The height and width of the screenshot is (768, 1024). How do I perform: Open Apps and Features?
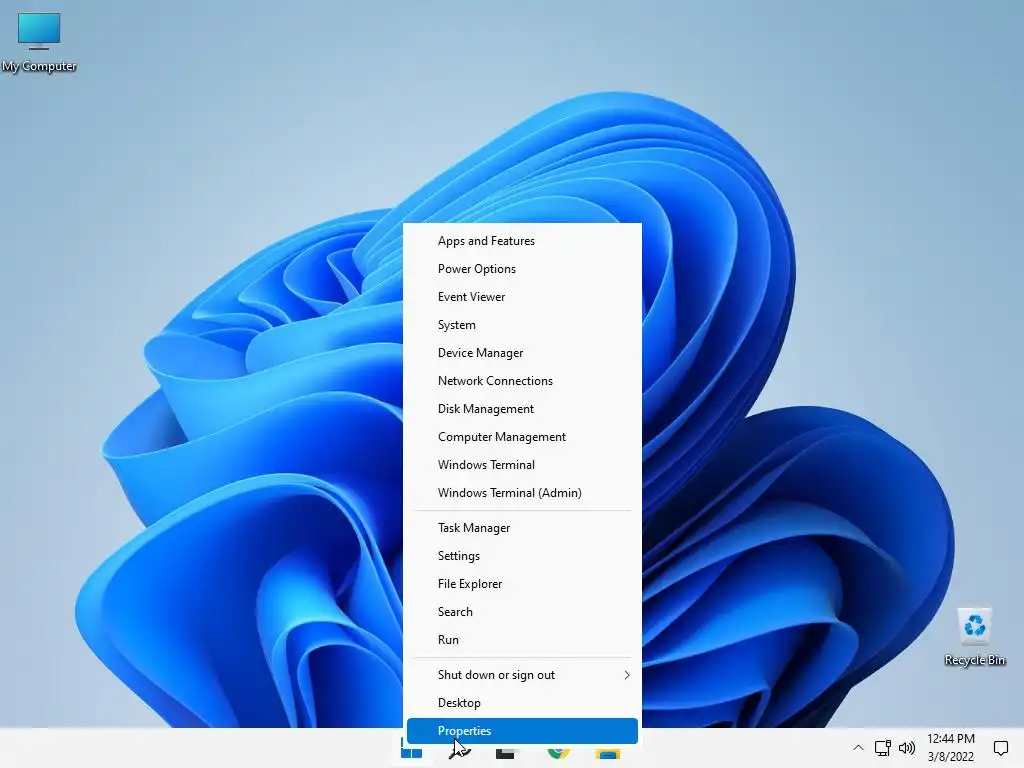(522, 241)
